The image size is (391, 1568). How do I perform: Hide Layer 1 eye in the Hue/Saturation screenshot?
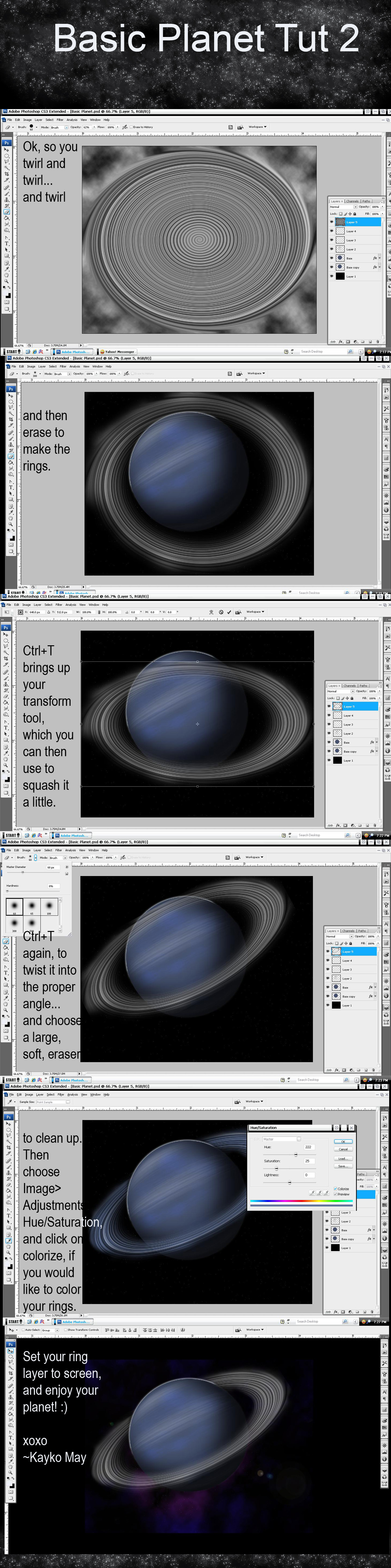(327, 1248)
